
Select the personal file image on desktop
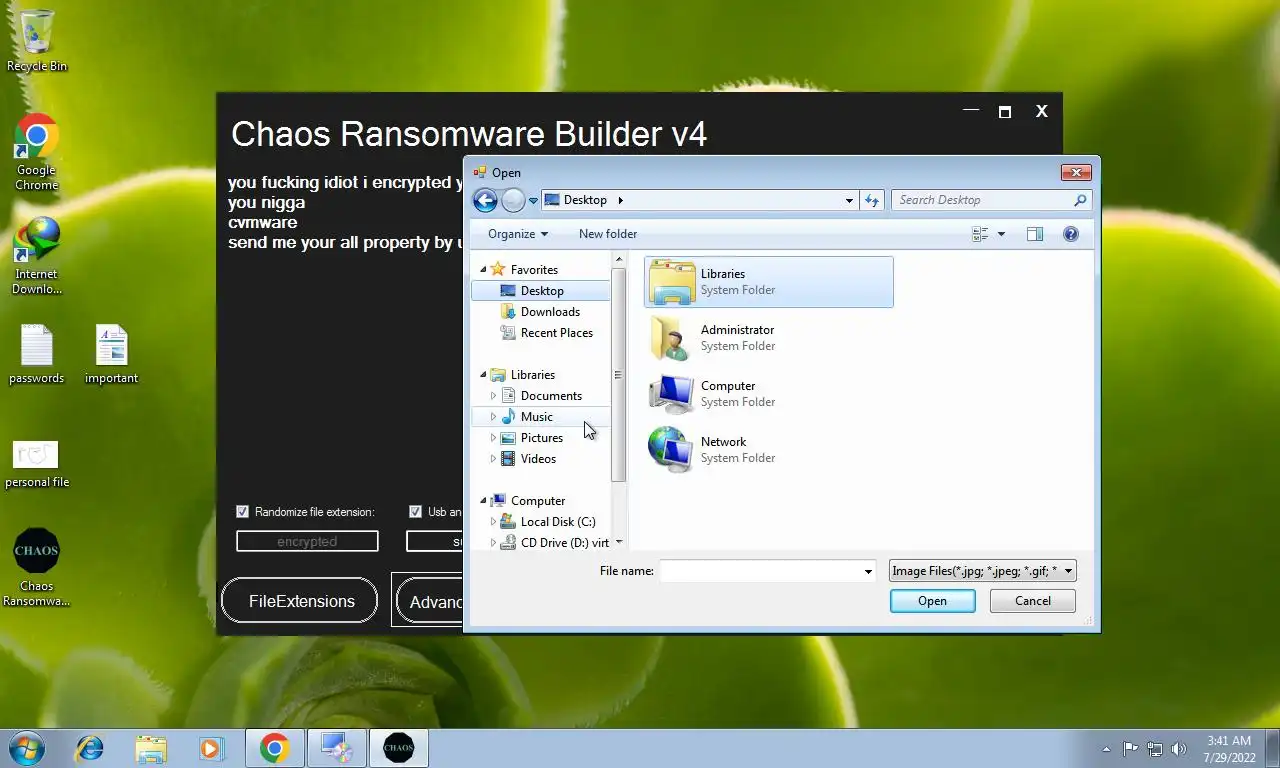coord(37,464)
